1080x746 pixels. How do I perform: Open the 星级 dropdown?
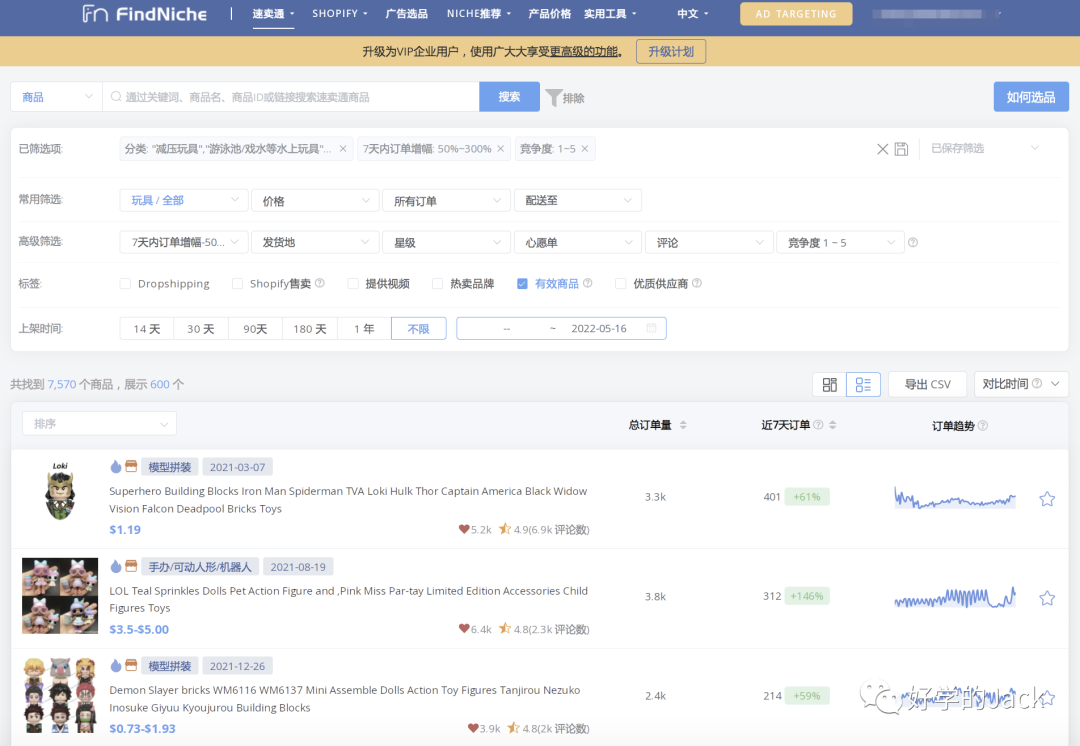(x=446, y=242)
